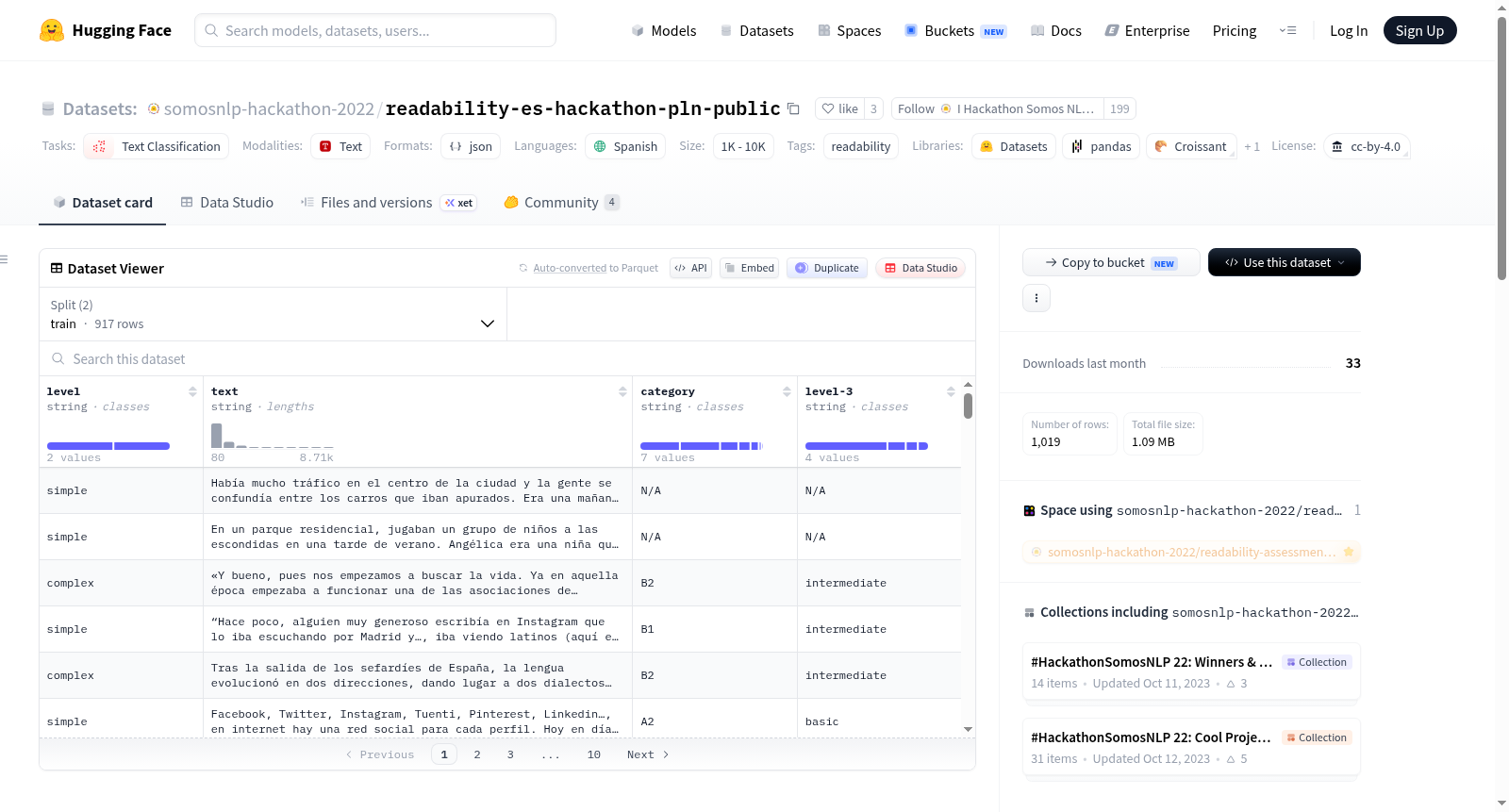The height and width of the screenshot is (812, 1509).
Task: Click the 1K - 10K size tag
Action: (743, 146)
